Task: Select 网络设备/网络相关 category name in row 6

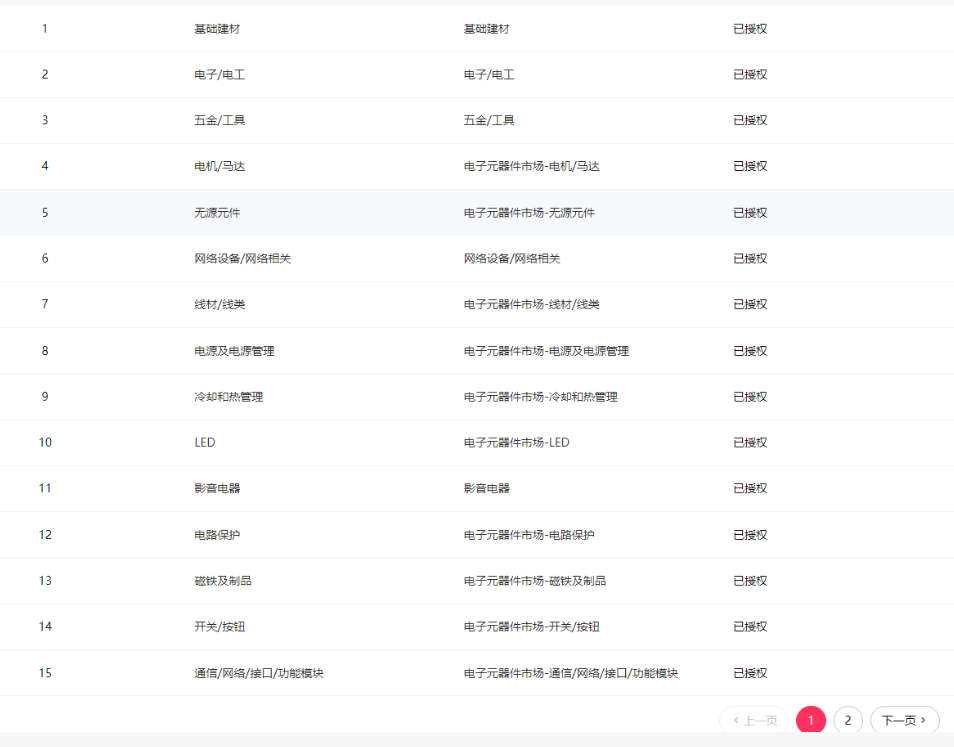Action: coord(243,259)
